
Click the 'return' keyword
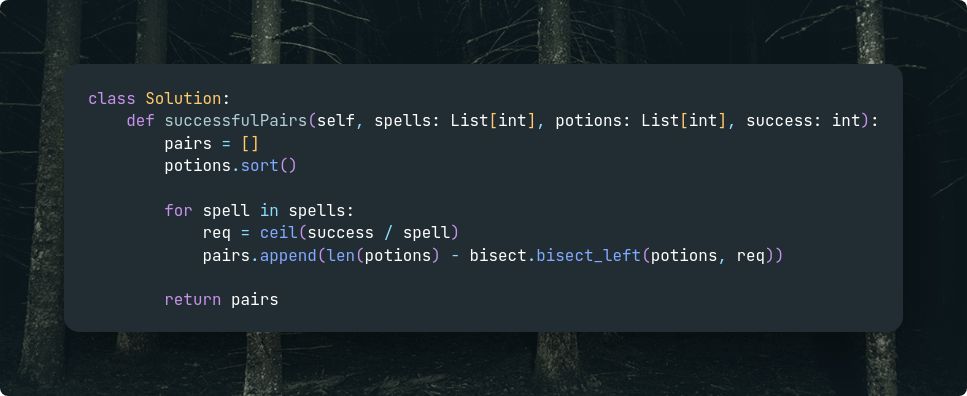point(192,300)
